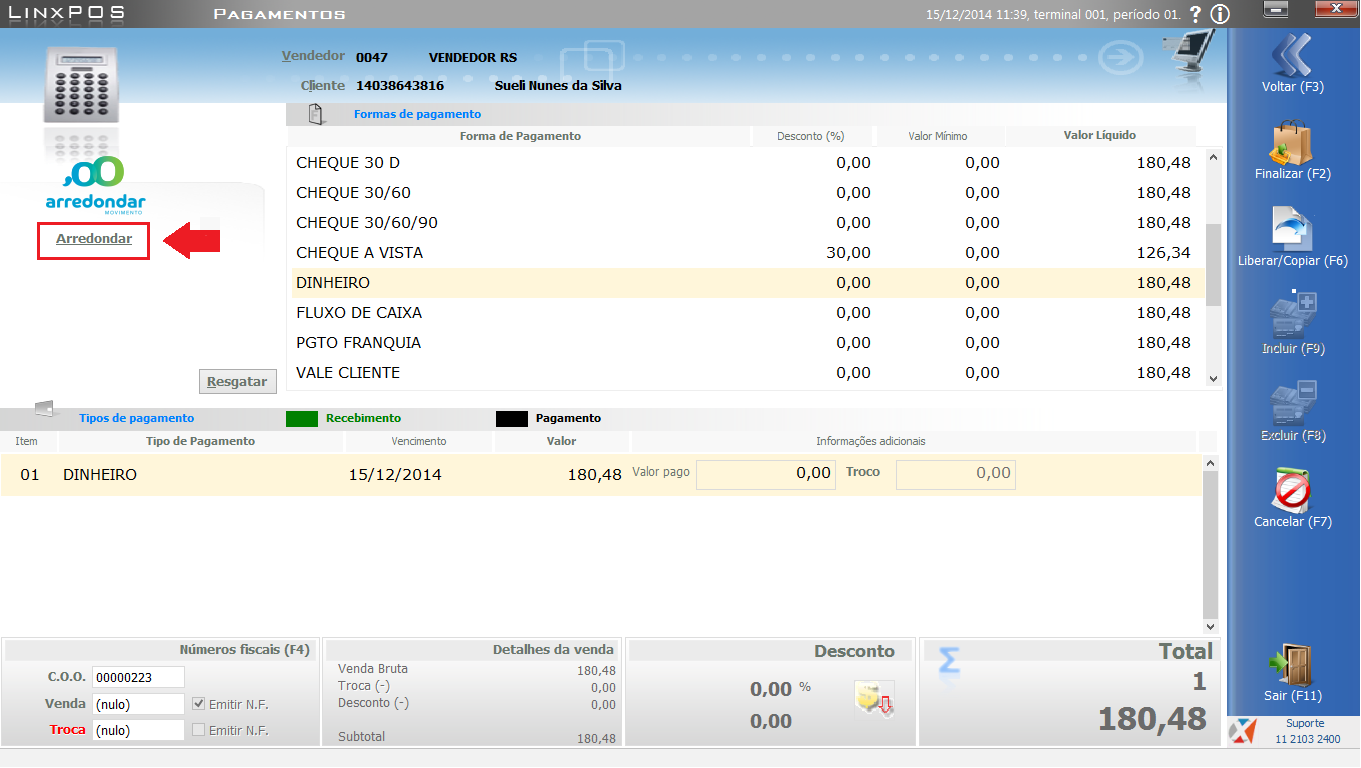Click the Valor pago input field
Screen dimensions: 1361x768
click(x=765, y=473)
